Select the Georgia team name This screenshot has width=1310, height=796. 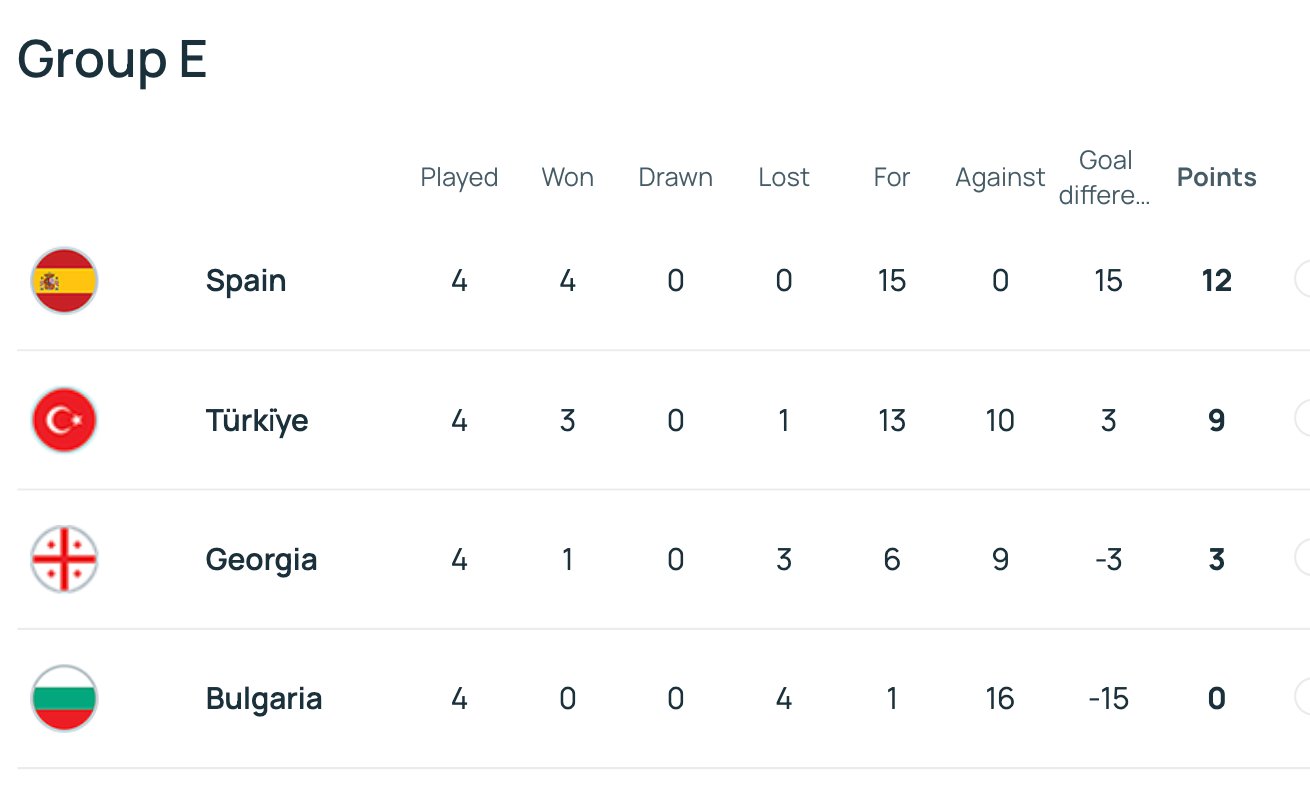[x=261, y=559]
